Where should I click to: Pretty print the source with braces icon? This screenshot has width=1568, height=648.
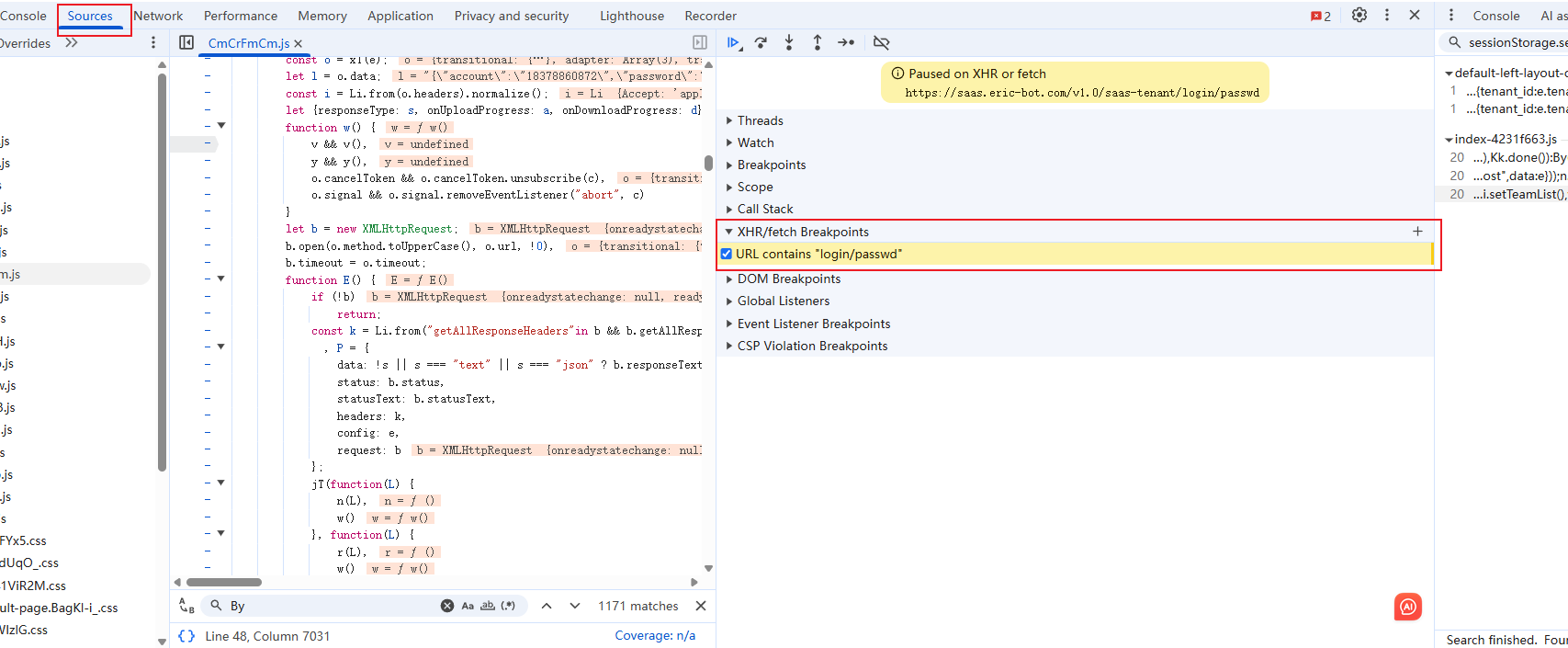tap(186, 636)
